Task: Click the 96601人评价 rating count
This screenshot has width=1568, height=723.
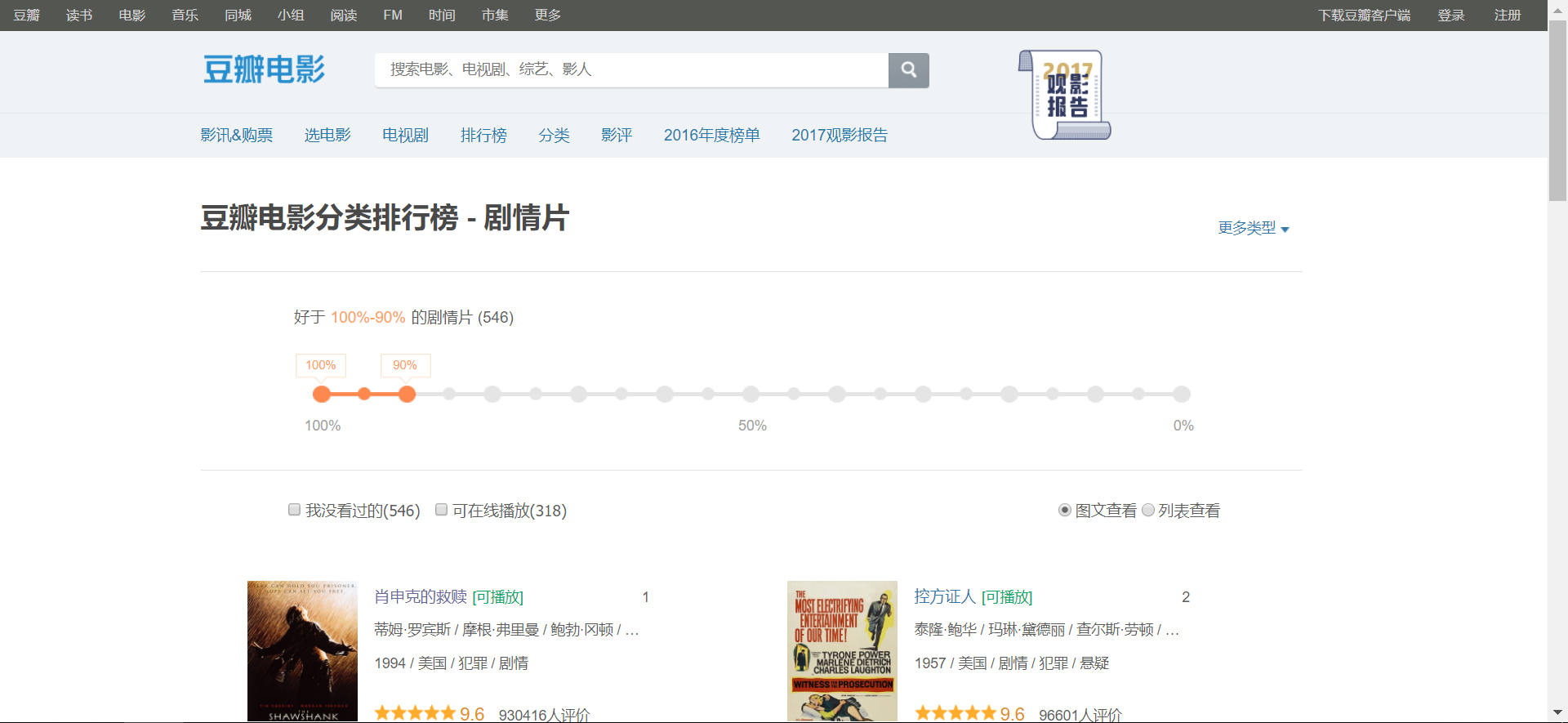Action: pyautogui.click(x=1080, y=715)
